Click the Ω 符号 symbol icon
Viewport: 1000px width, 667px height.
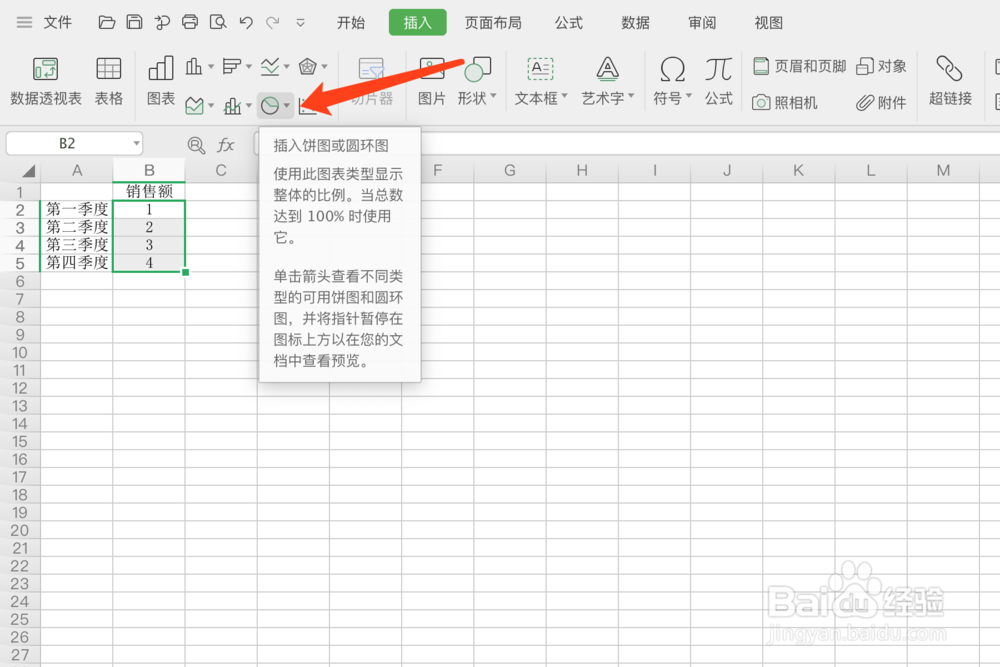pyautogui.click(x=672, y=69)
